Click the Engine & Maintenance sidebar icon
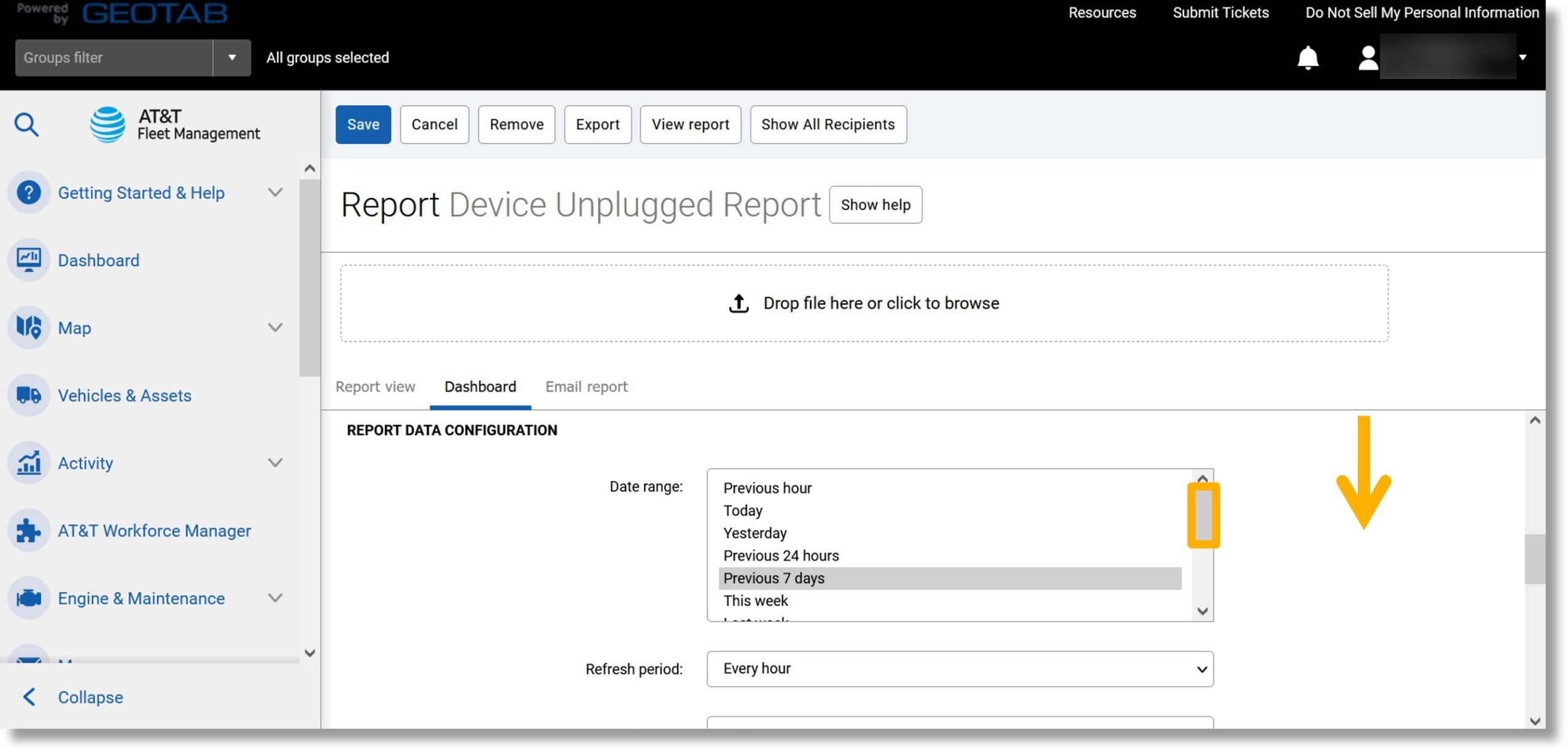 30,598
